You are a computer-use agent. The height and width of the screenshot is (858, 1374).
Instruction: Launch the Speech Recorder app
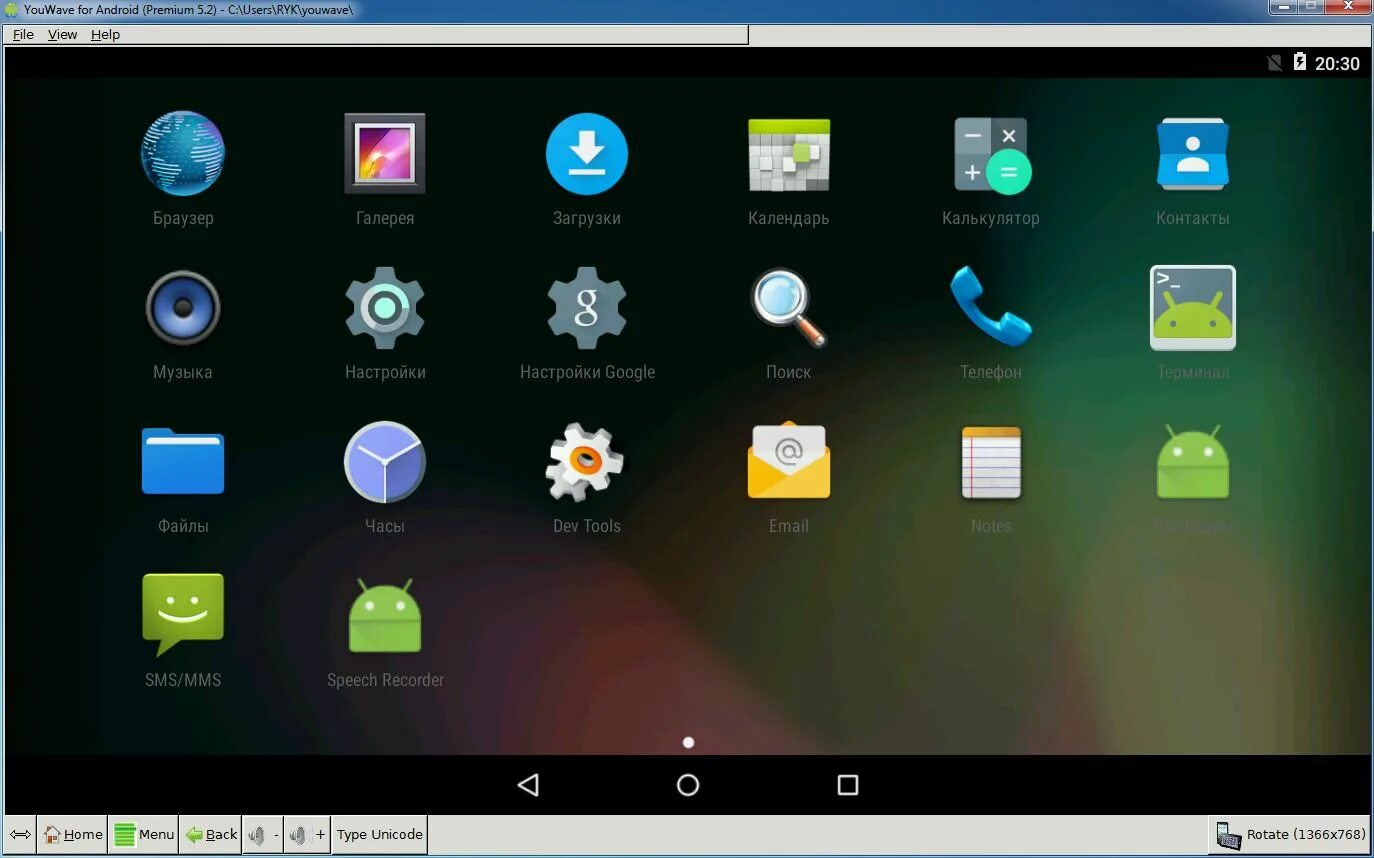tap(385, 615)
